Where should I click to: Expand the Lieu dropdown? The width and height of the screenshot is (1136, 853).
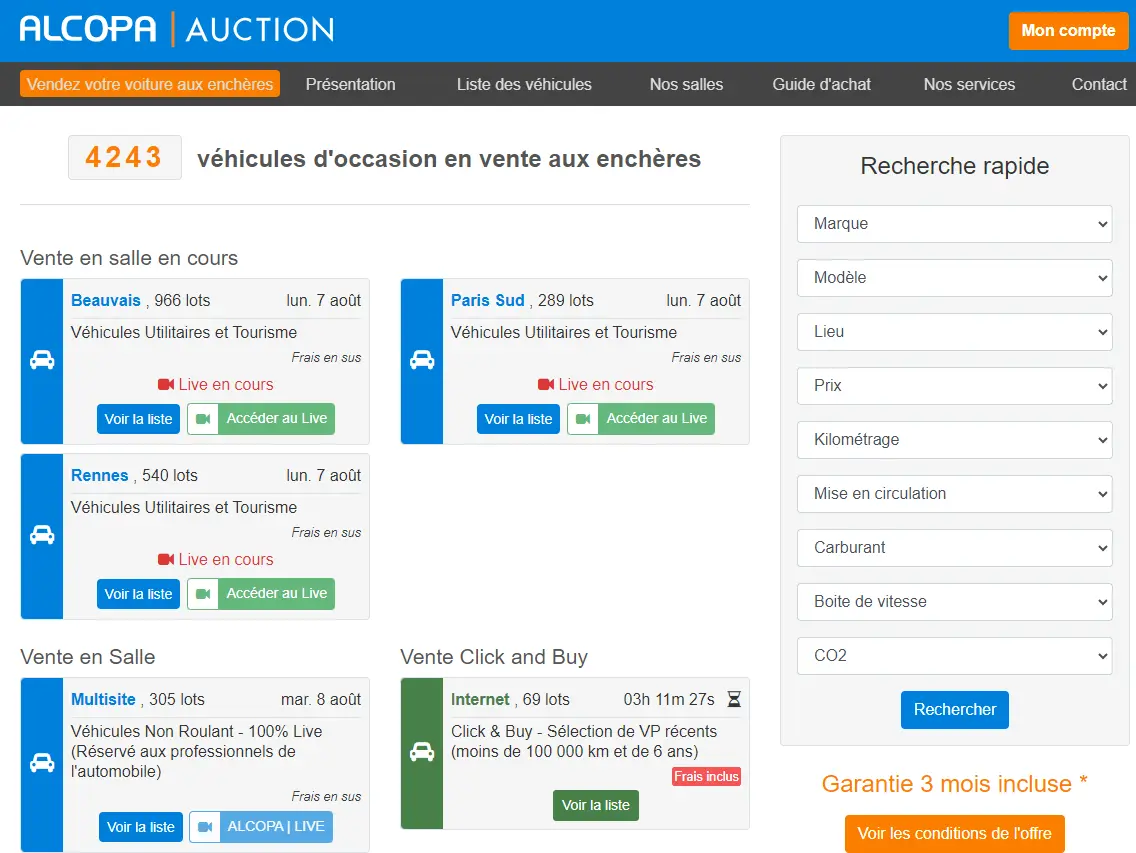[954, 332]
